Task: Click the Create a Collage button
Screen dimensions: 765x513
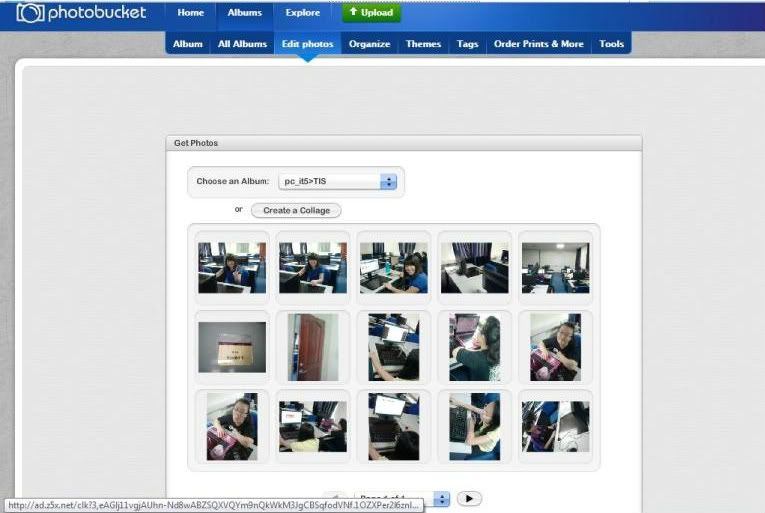Action: (x=296, y=210)
